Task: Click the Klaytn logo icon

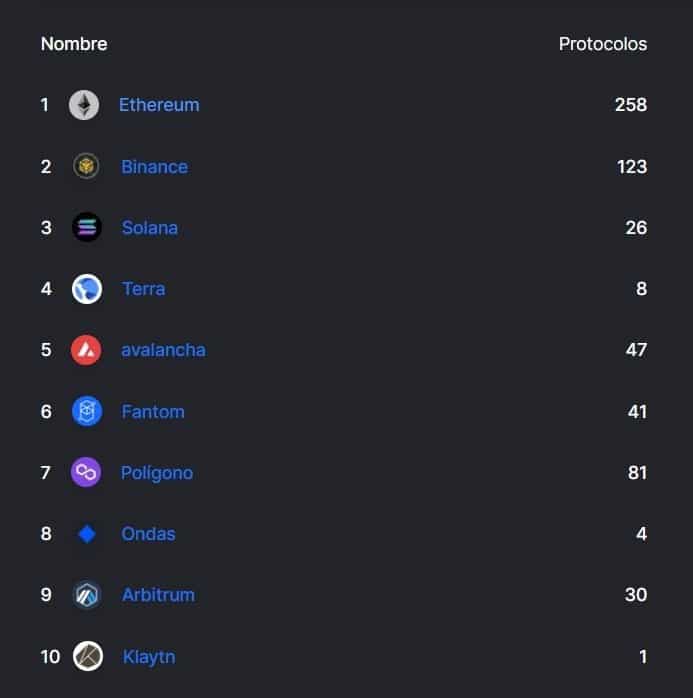Action: [x=88, y=656]
